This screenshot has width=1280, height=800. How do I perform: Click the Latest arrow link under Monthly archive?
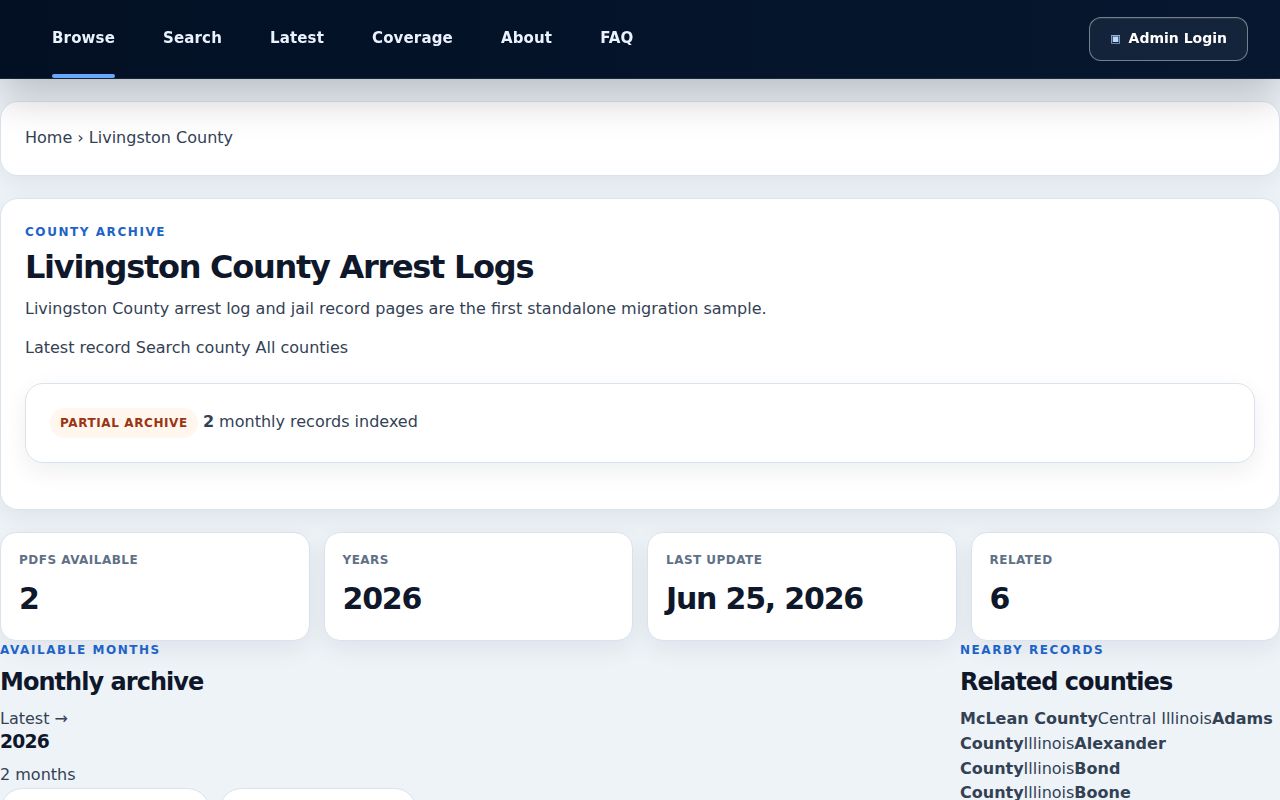pyautogui.click(x=34, y=718)
